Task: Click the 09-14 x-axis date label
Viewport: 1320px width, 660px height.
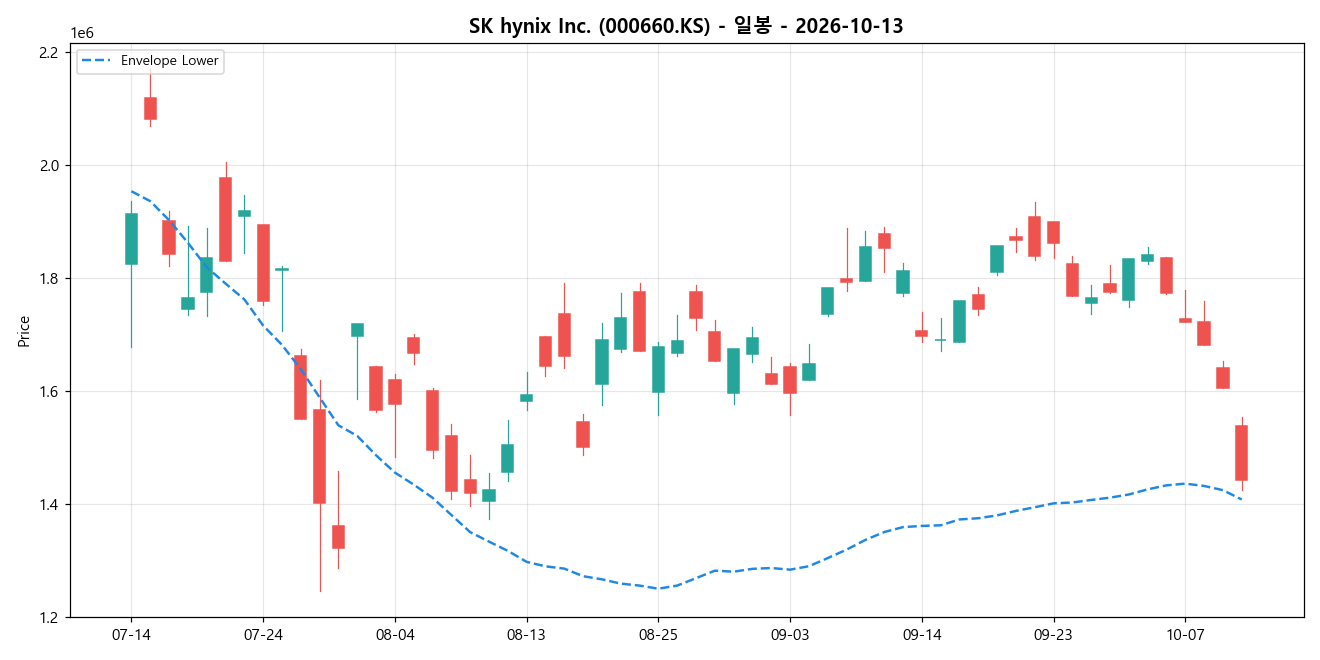Action: point(922,635)
